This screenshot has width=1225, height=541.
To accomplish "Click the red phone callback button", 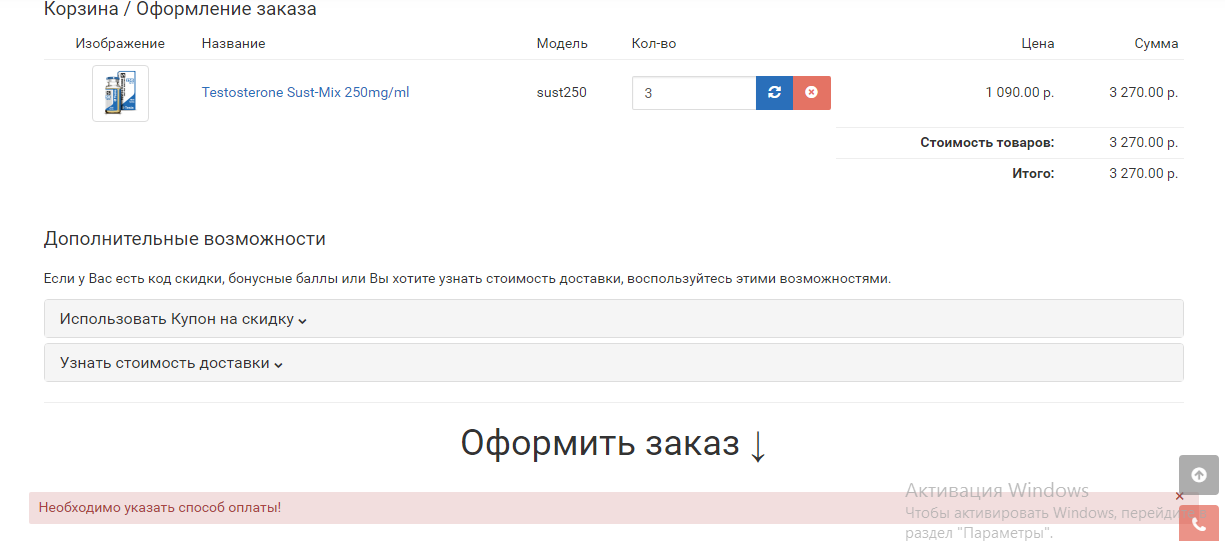I will (1198, 523).
